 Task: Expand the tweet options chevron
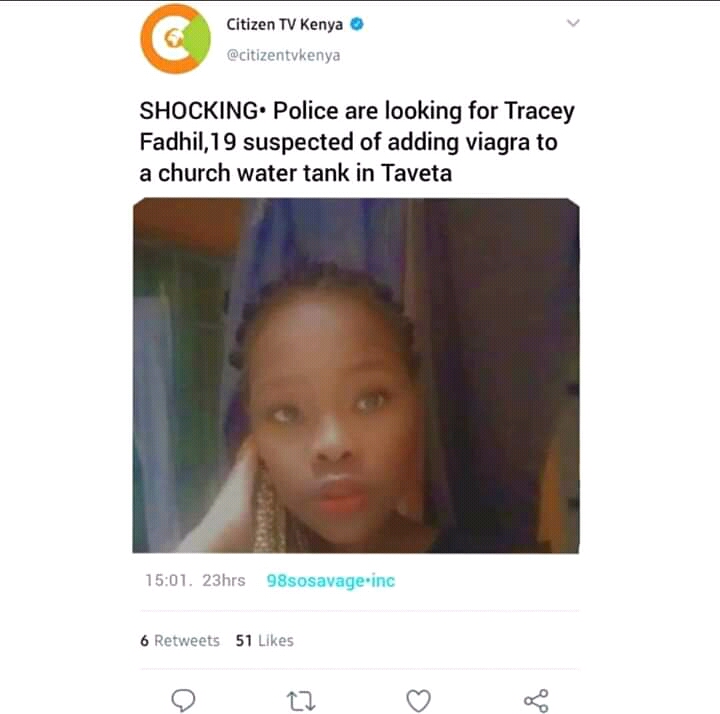coord(573,24)
